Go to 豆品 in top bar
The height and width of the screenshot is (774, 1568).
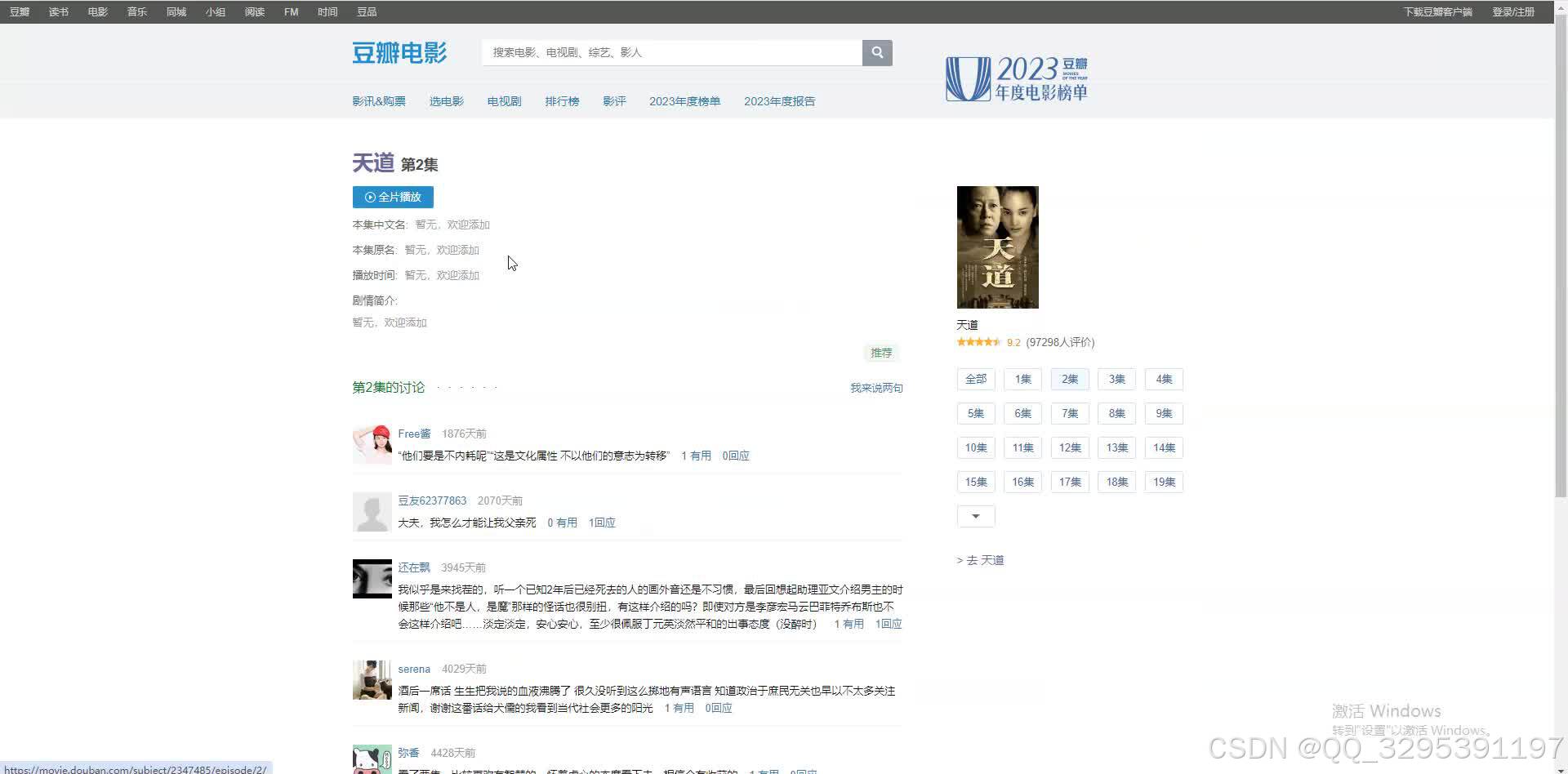pos(367,11)
